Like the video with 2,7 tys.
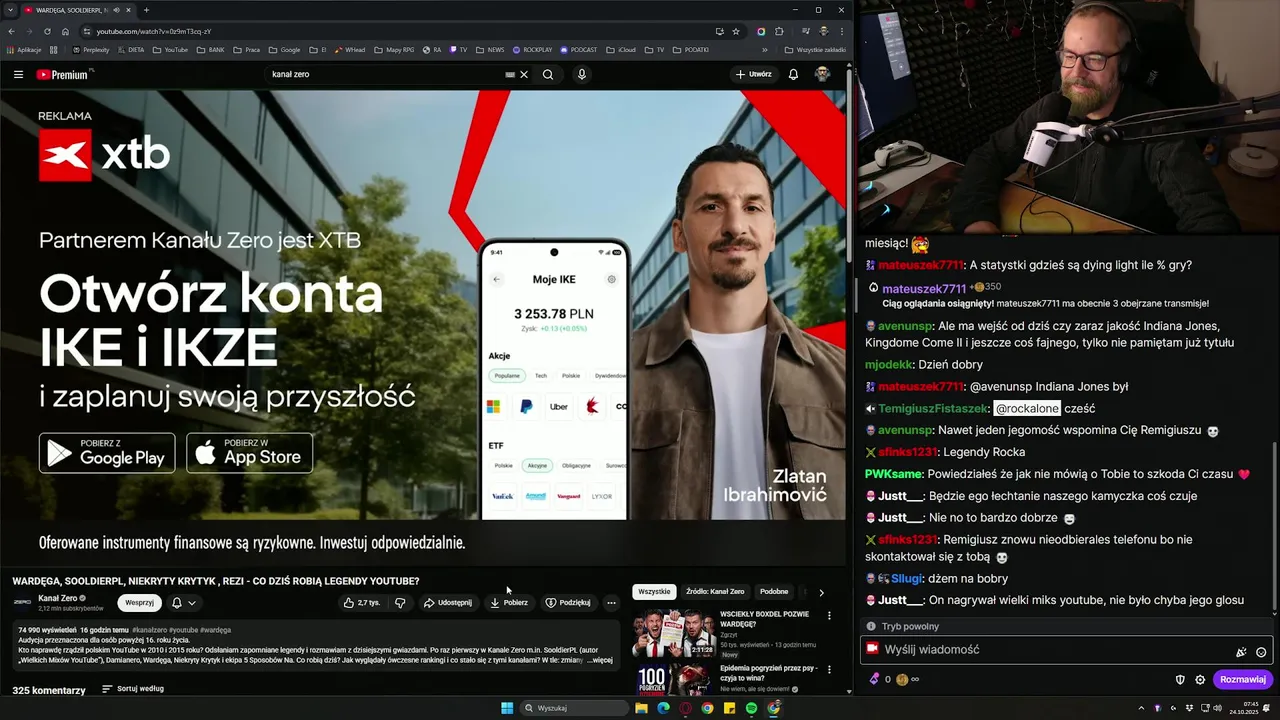This screenshot has width=1280, height=720. [362, 603]
